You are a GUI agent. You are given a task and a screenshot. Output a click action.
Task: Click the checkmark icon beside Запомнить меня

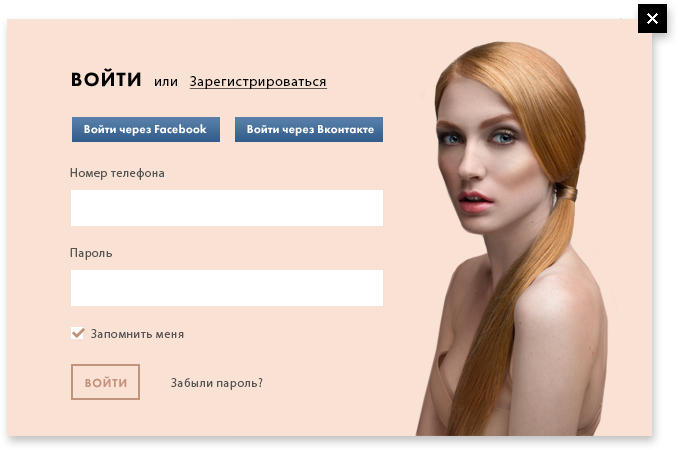[78, 333]
